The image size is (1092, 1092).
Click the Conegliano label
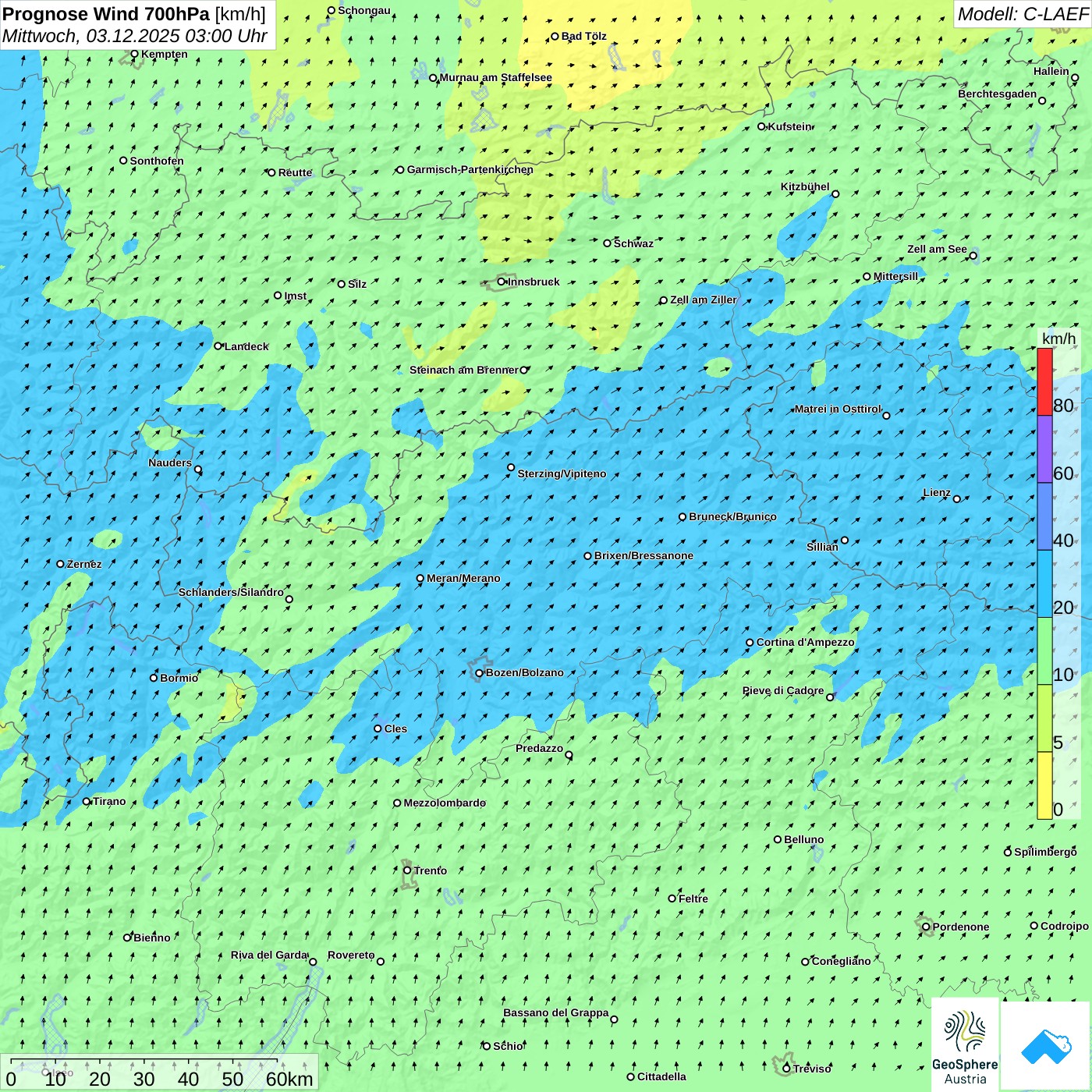tap(841, 961)
